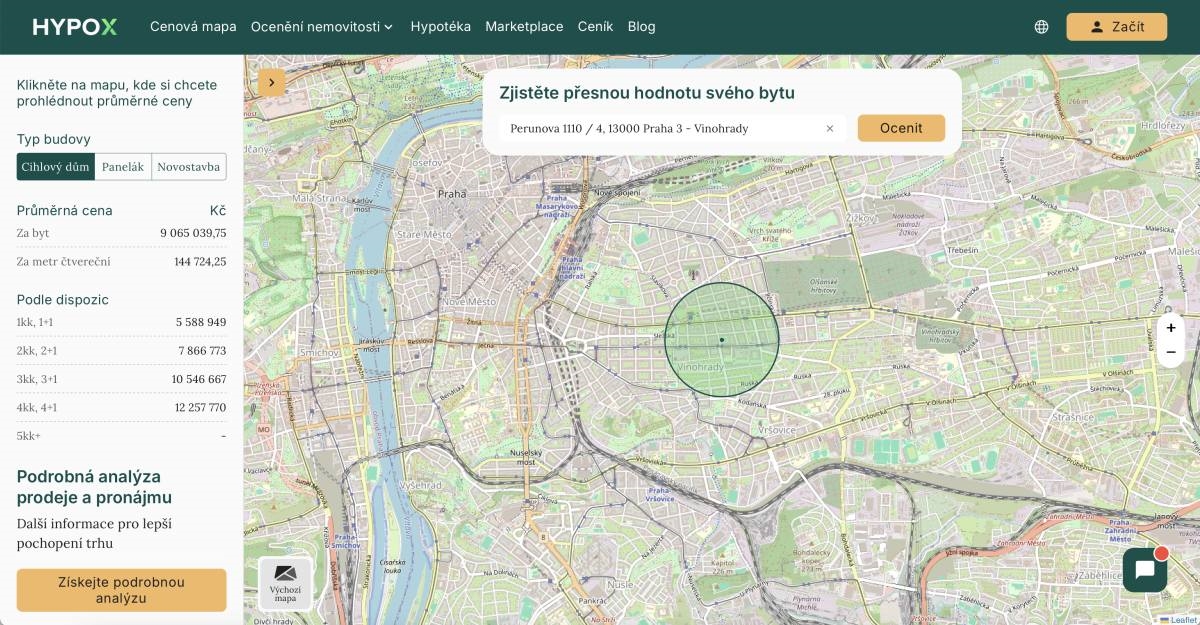This screenshot has height=625, width=1200.
Task: Open the Ceník page
Action: 595,27
